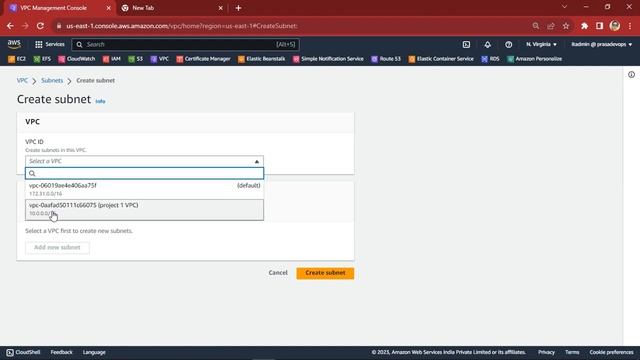This screenshot has width=640, height=360.
Task: Collapse the Select a VPC dropdown
Action: coord(144,161)
